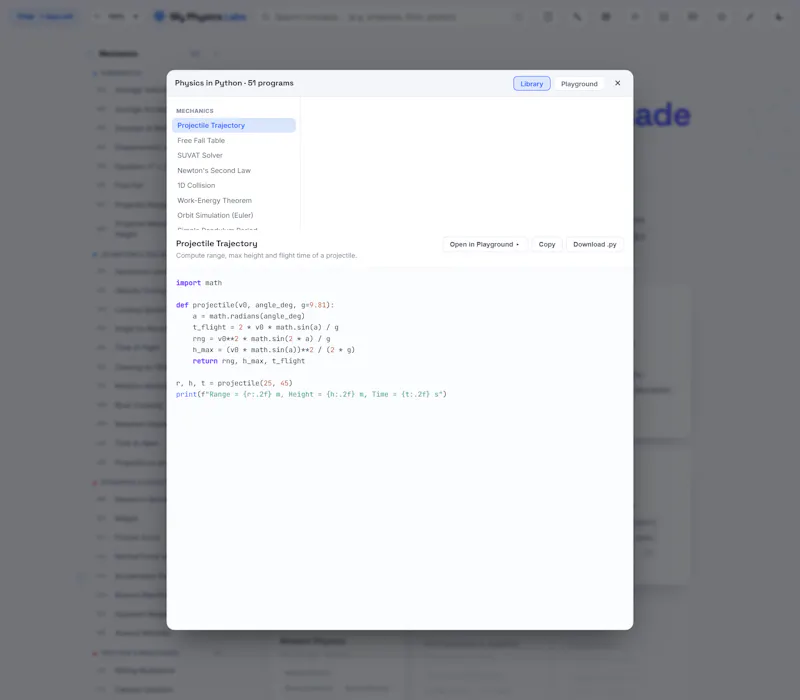
Task: Click the 'h_max' calculation code line
Action: click(273, 350)
